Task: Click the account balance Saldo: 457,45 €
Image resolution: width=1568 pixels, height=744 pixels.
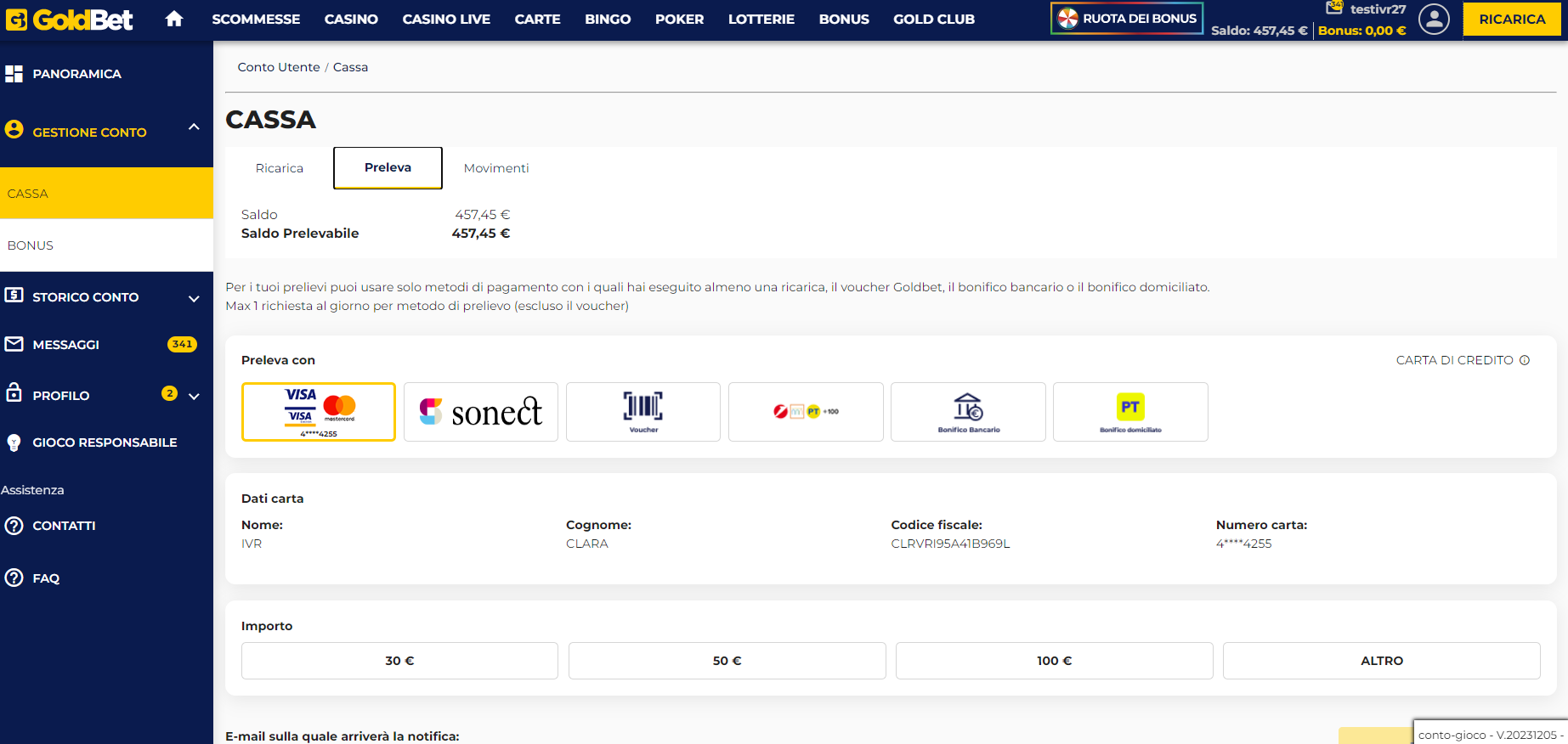Action: pyautogui.click(x=1259, y=31)
